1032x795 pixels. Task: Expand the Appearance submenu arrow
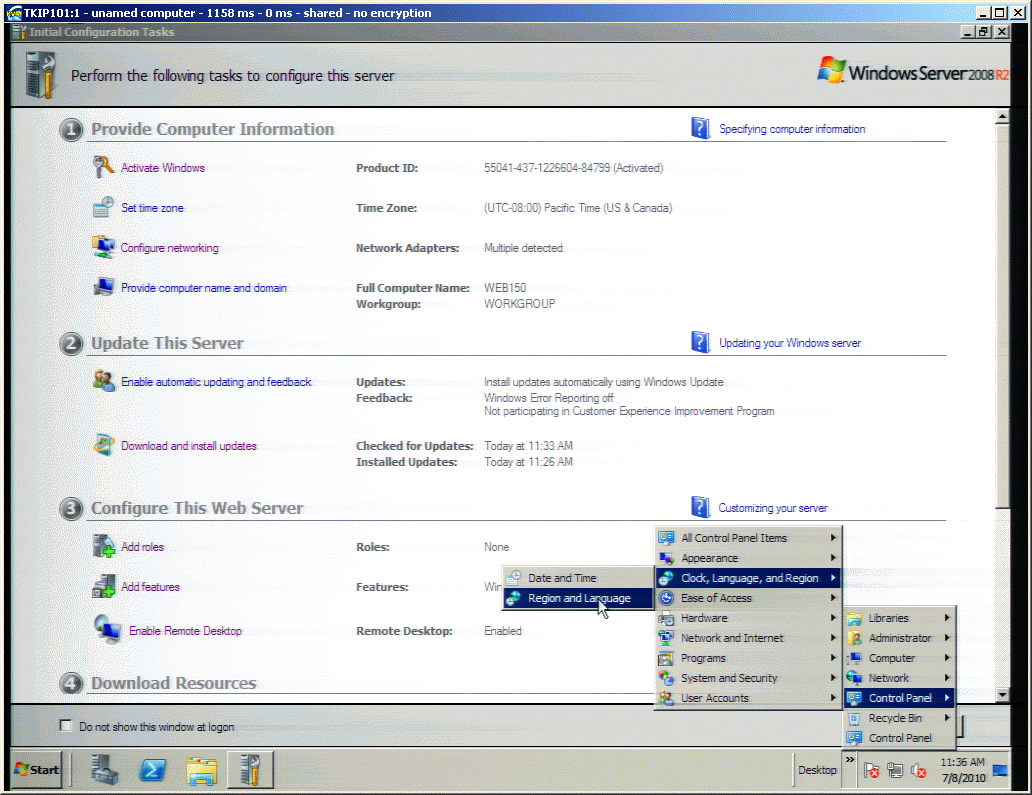(x=833, y=557)
